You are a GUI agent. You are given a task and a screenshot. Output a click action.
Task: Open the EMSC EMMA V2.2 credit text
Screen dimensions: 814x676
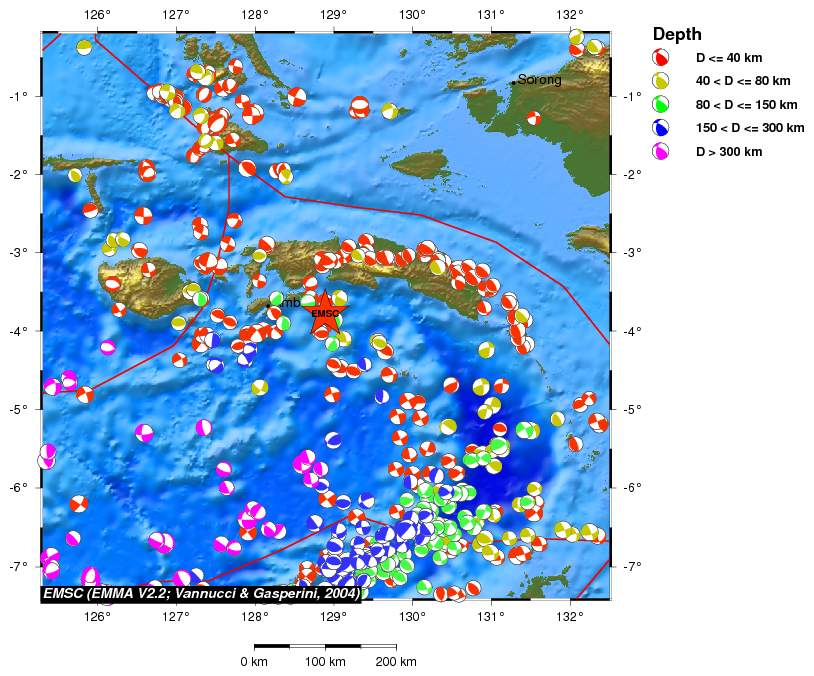point(201,593)
